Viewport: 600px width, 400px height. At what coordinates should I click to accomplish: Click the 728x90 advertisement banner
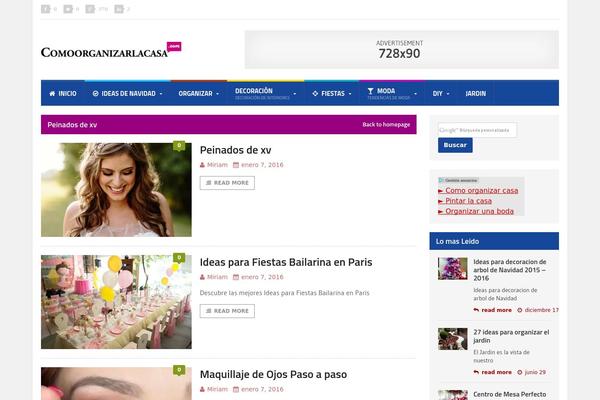tap(402, 50)
